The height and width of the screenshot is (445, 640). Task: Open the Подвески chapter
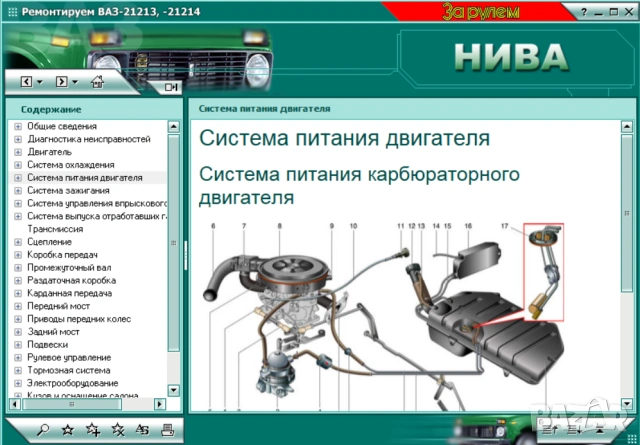[x=47, y=345]
